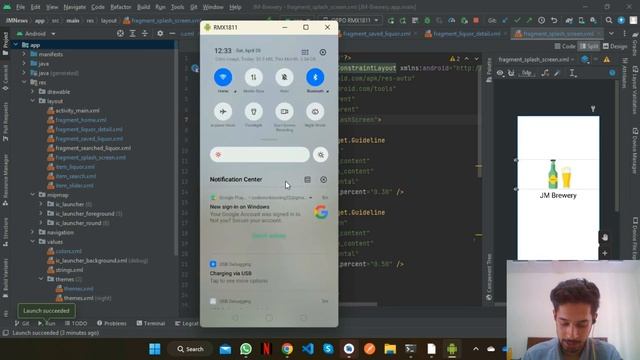The height and width of the screenshot is (360, 640).
Task: Open the Problems tool window
Action: coord(112,323)
